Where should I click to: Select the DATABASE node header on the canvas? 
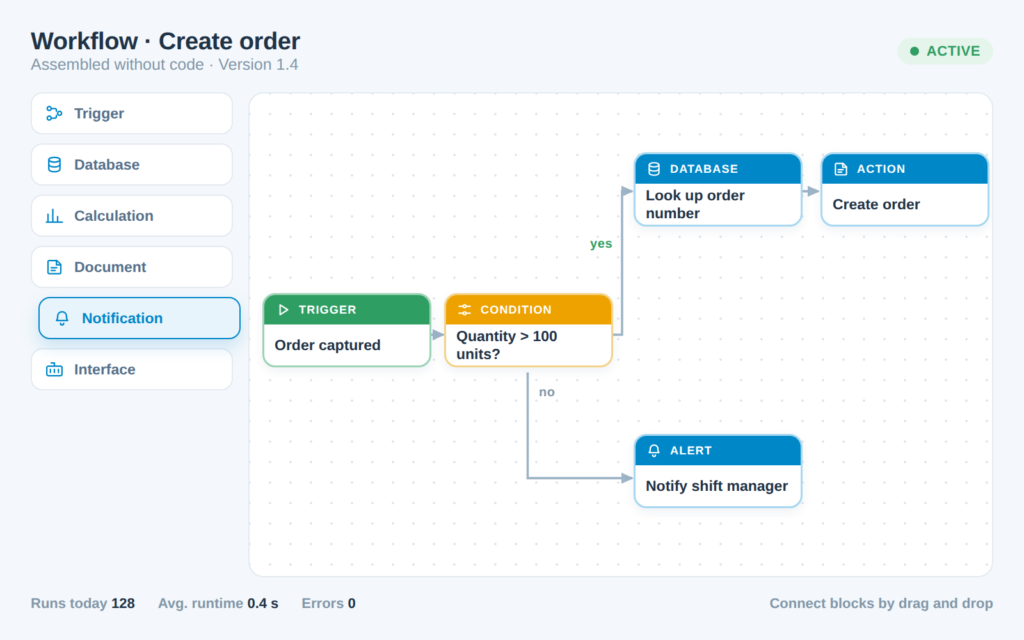coord(718,169)
